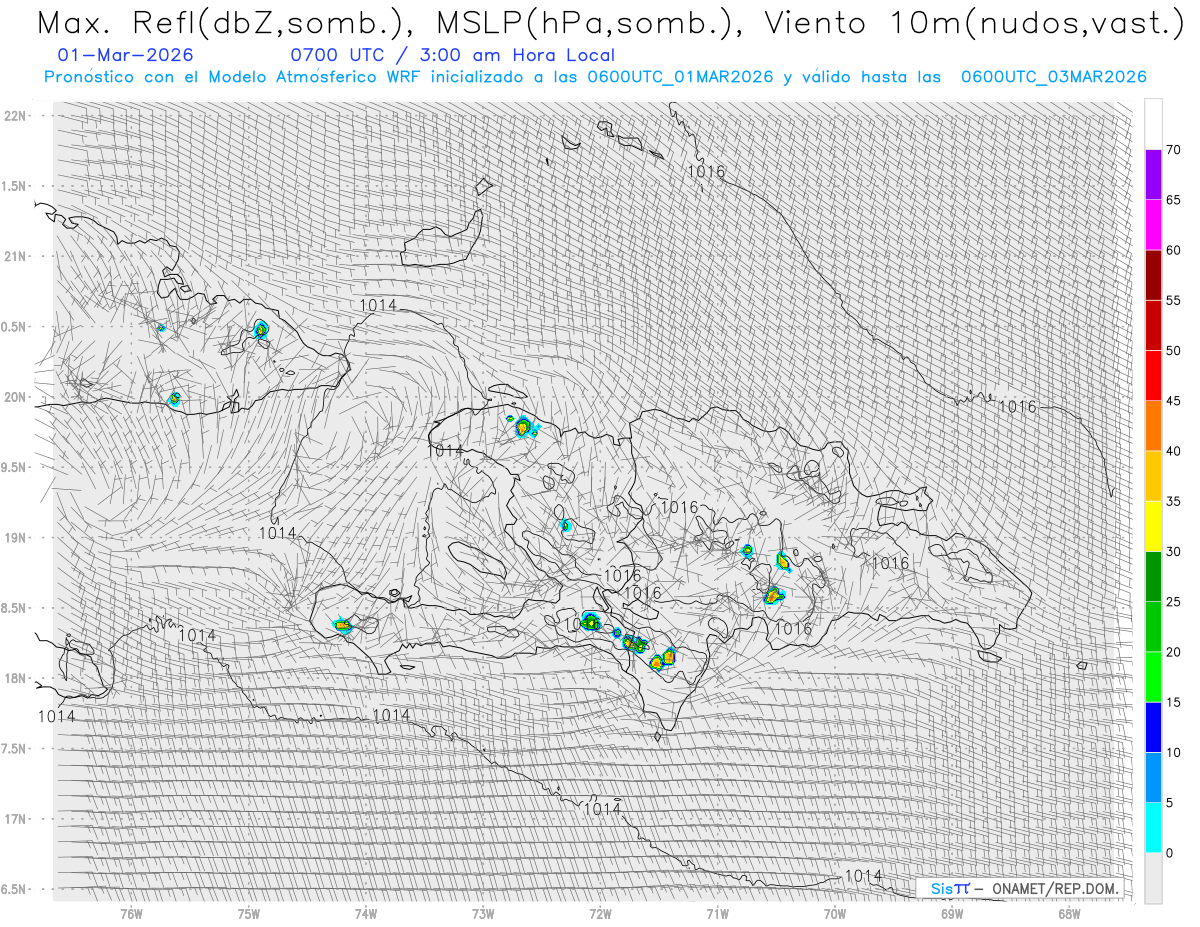
Task: Click the magenta 60–65 dBZ band
Action: [1153, 225]
